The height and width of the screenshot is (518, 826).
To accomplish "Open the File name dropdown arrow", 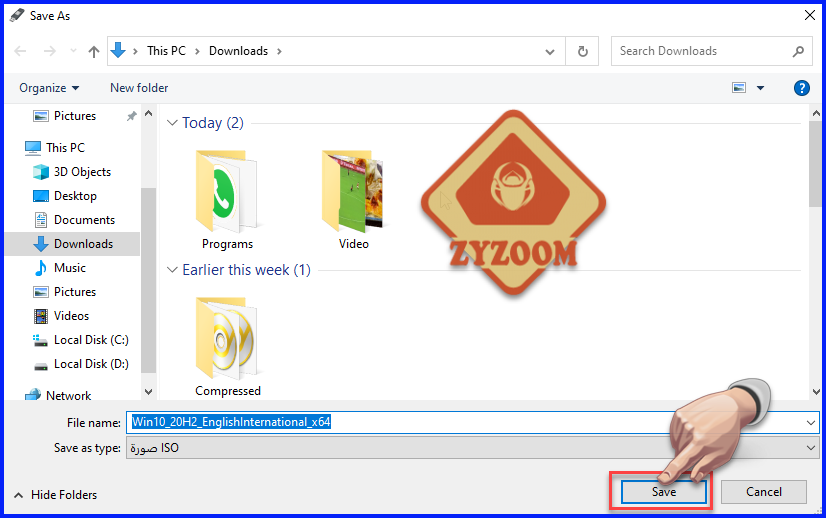I will [811, 423].
